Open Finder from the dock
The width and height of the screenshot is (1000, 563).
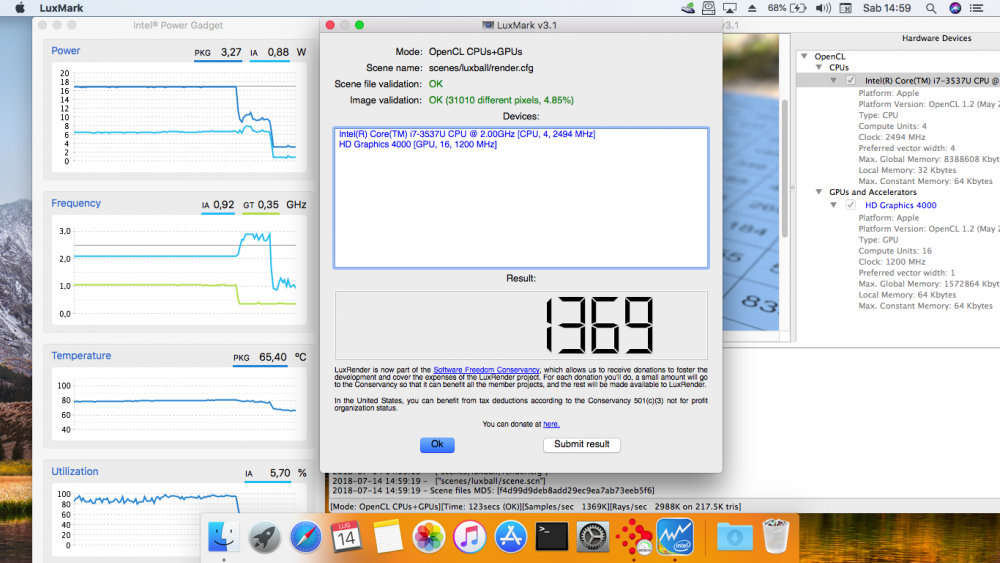click(x=223, y=536)
